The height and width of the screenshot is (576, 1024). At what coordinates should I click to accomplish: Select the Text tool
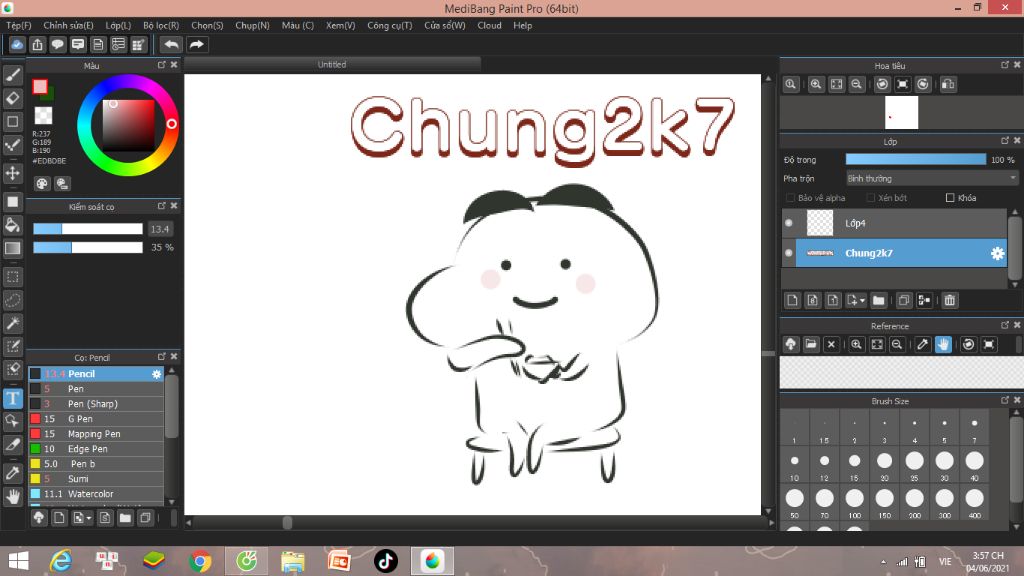click(x=12, y=398)
